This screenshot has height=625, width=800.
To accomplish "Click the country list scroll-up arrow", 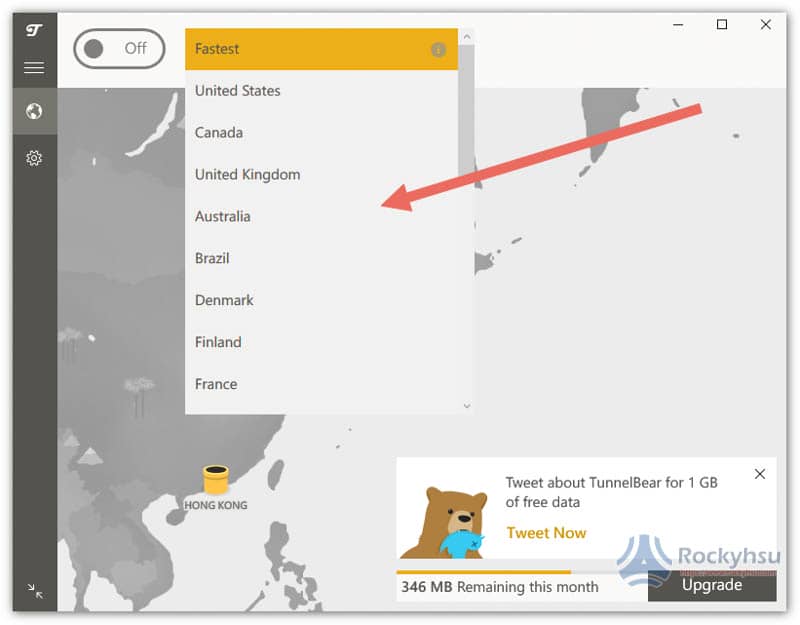I will pyautogui.click(x=466, y=37).
